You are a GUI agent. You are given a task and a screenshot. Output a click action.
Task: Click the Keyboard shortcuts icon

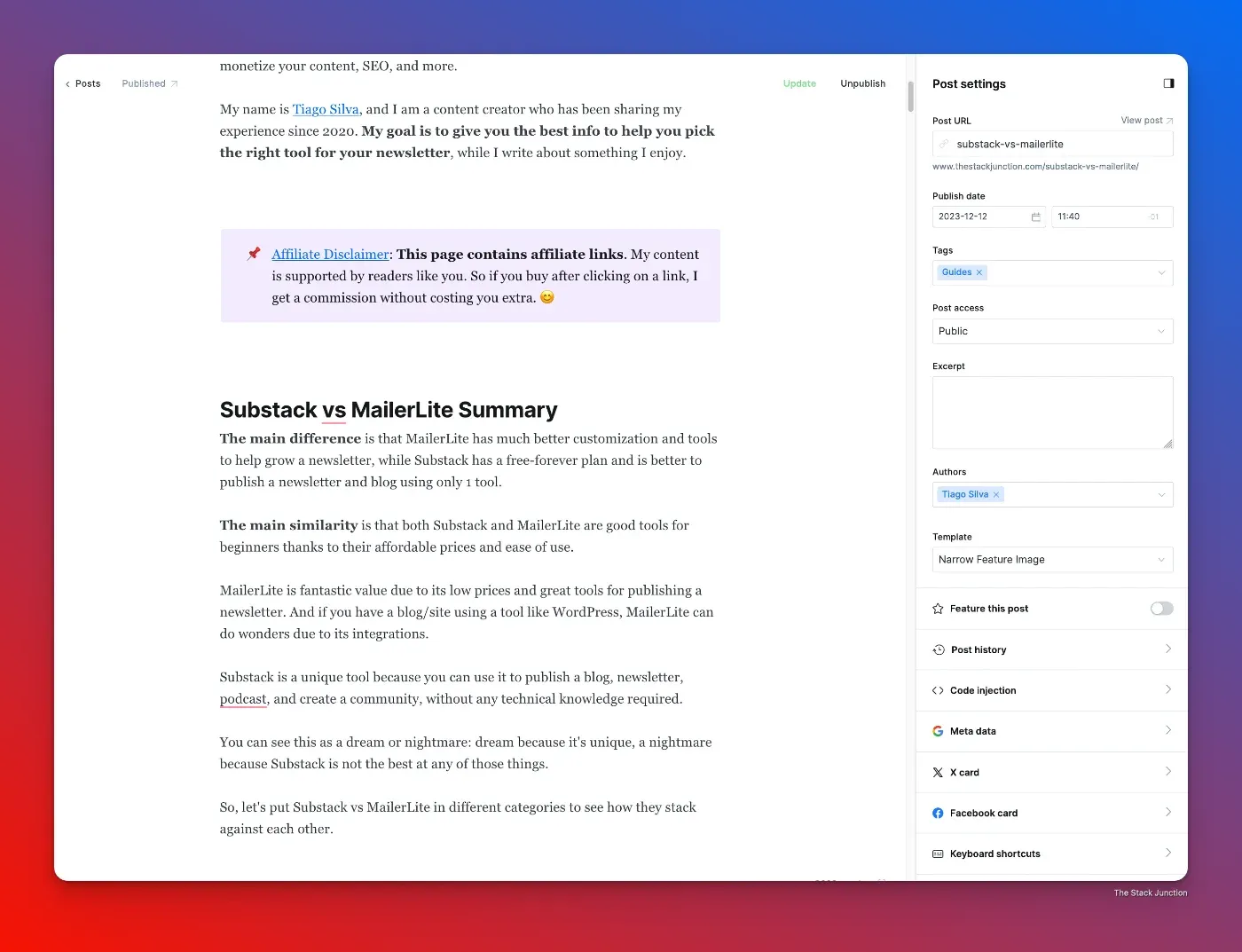click(938, 854)
